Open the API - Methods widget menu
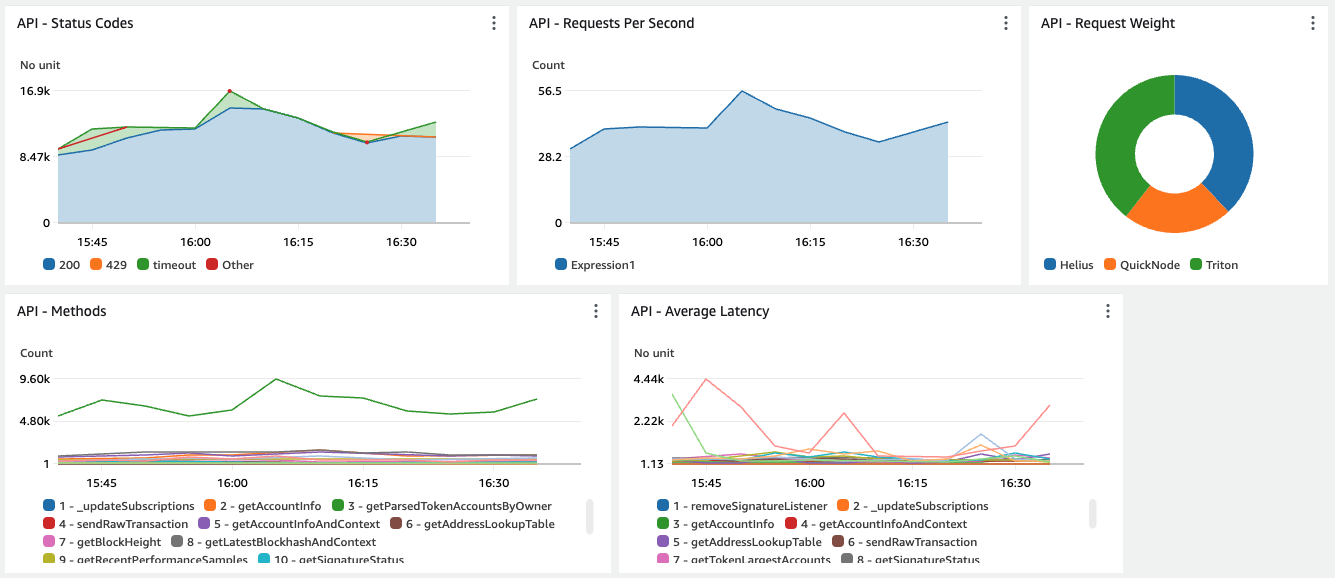The height and width of the screenshot is (578, 1335). pos(596,311)
